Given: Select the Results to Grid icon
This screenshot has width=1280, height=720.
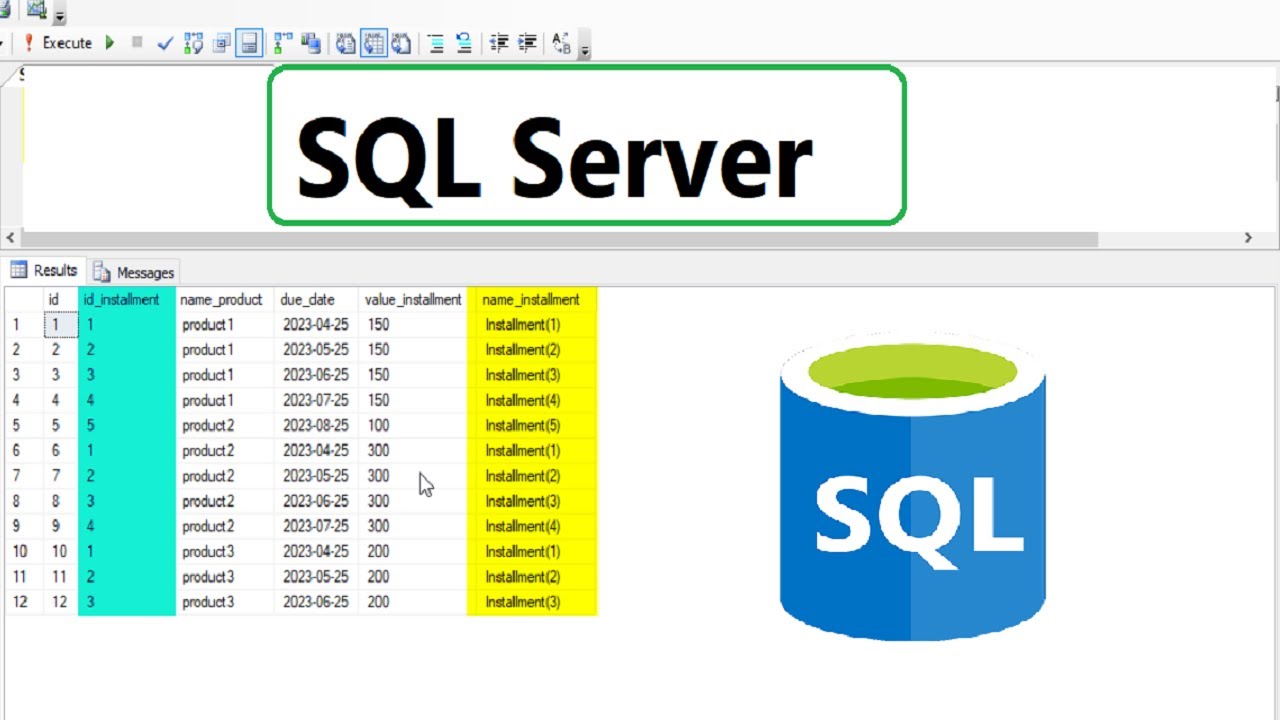Looking at the screenshot, I should [374, 43].
